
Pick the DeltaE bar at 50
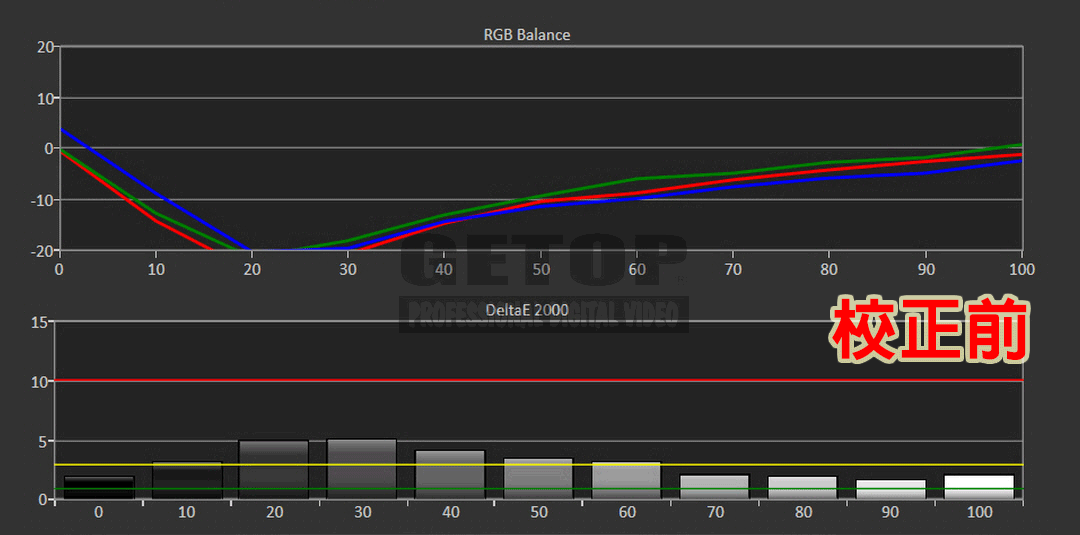click(538, 479)
